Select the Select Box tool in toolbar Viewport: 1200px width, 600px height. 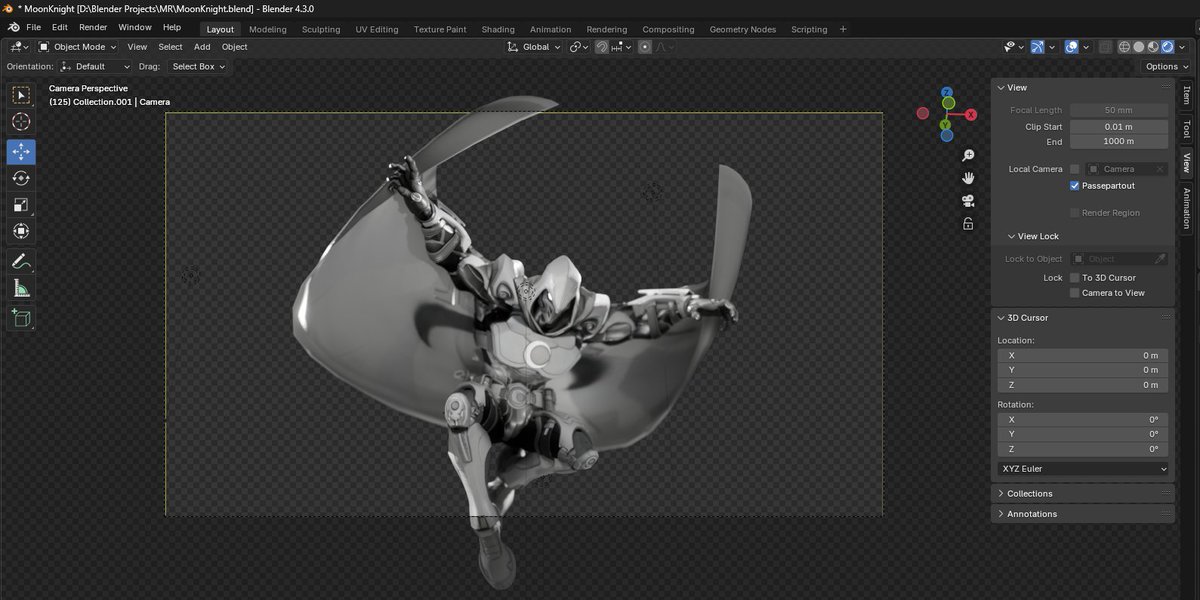point(21,96)
